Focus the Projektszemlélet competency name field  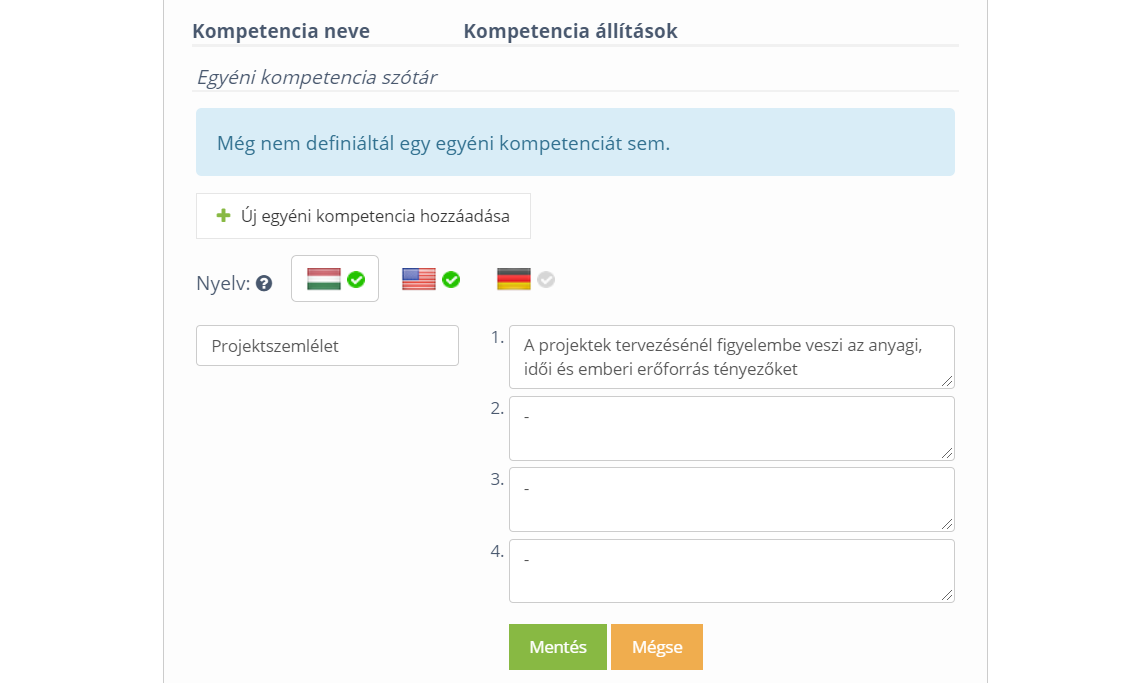click(327, 346)
